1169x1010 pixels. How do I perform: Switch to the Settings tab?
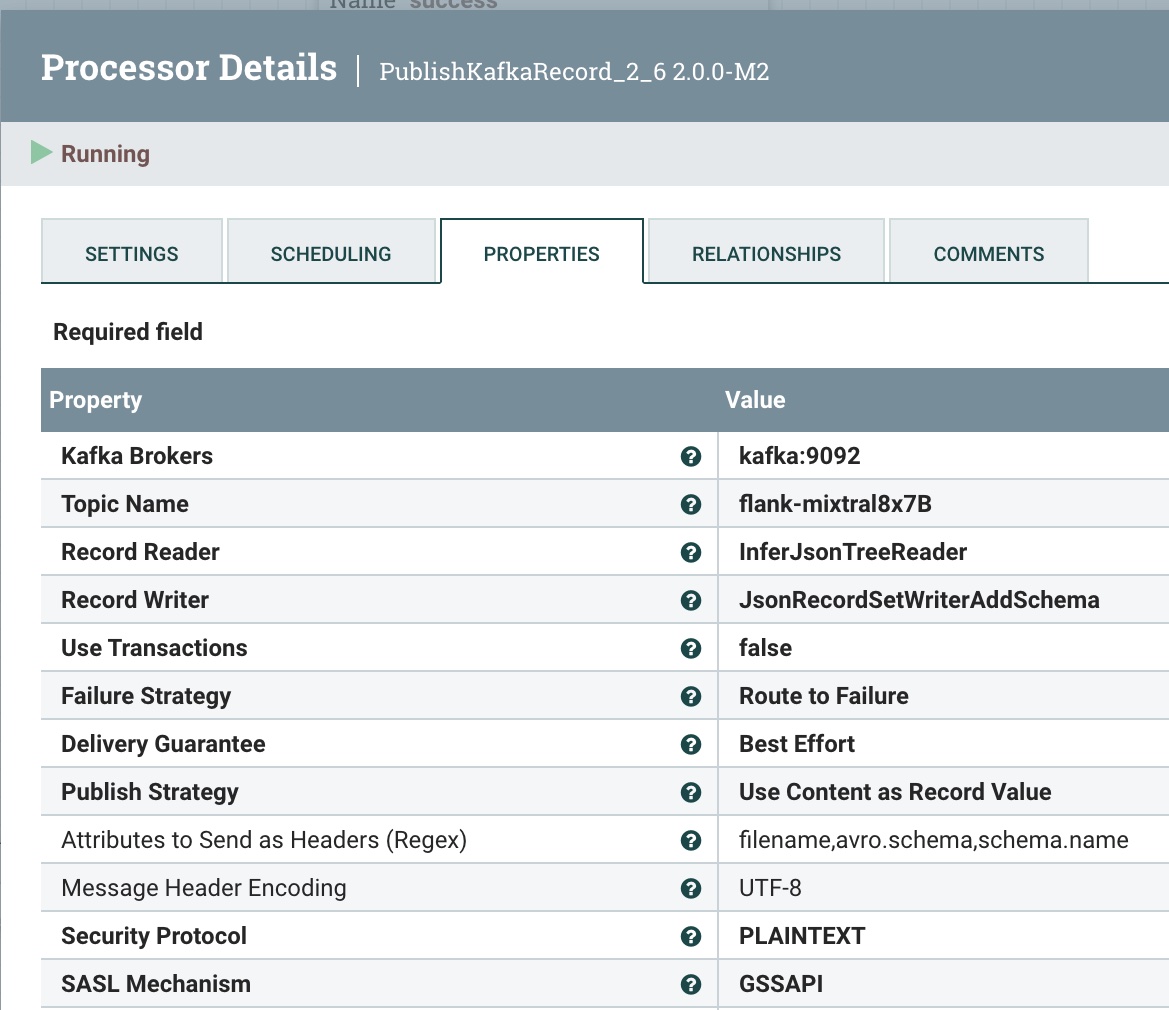(132, 254)
